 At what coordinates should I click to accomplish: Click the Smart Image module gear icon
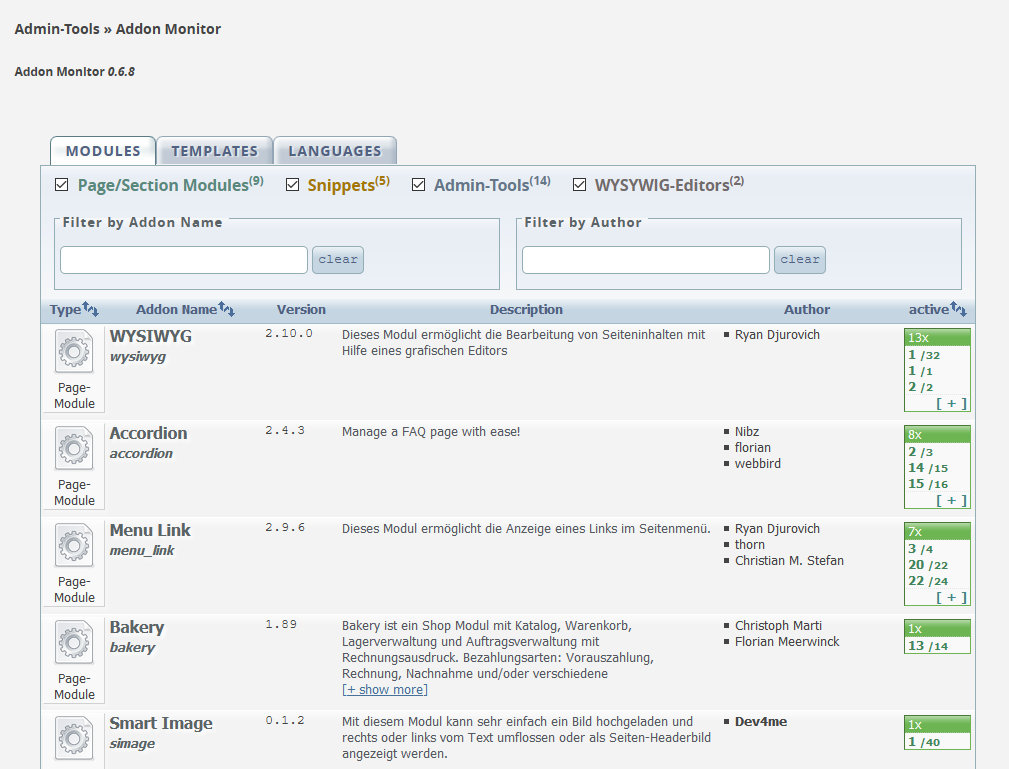tap(74, 740)
